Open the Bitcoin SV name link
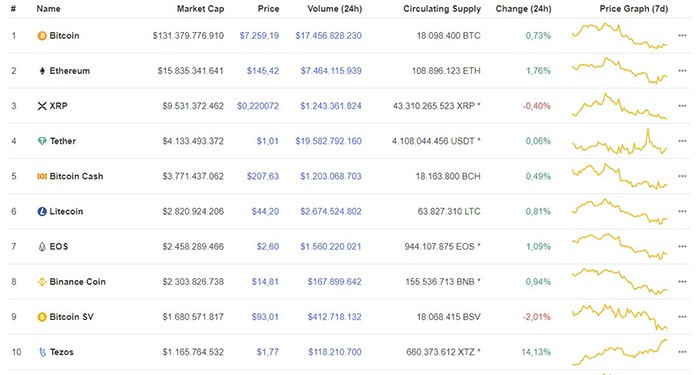The width and height of the screenshot is (700, 375). point(71,317)
